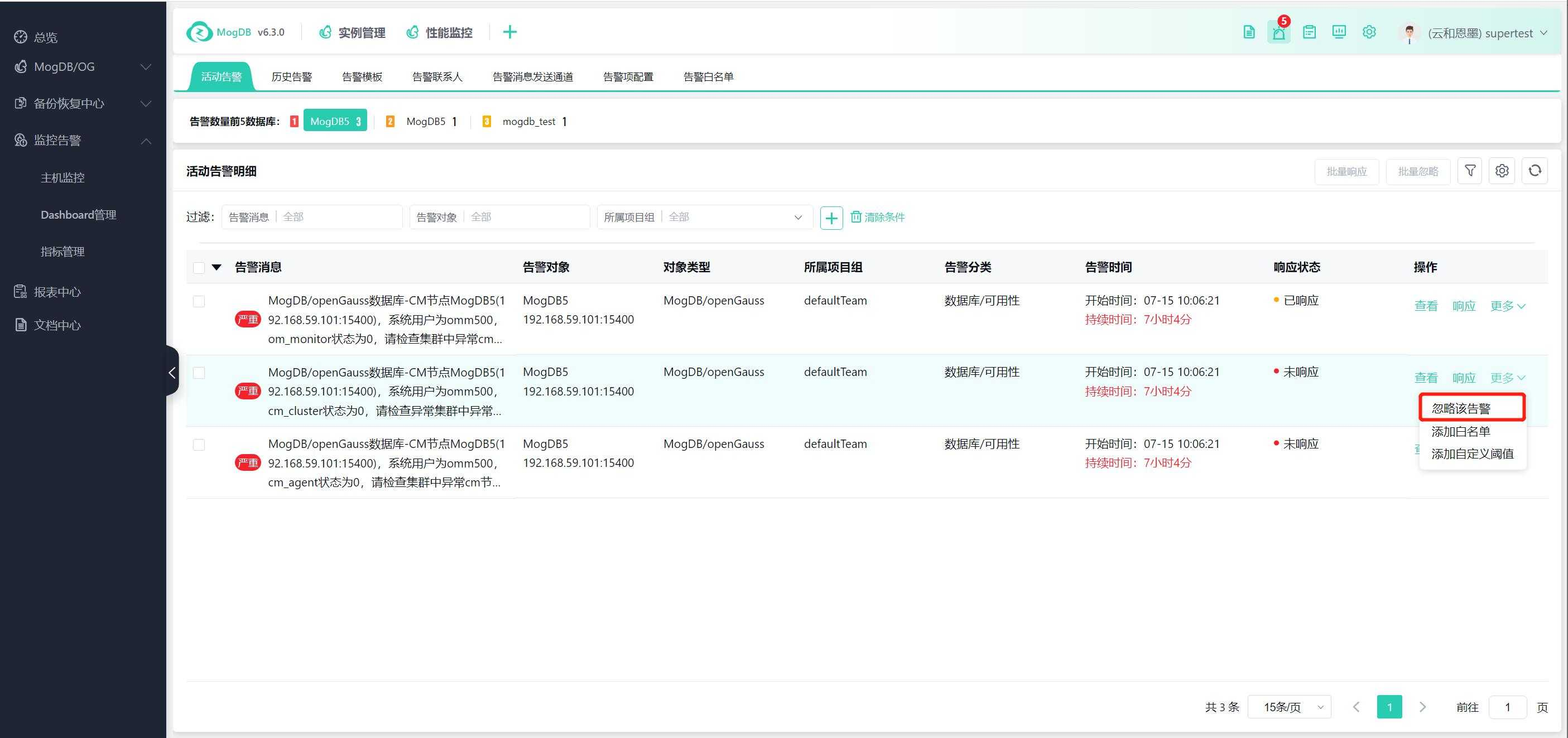The height and width of the screenshot is (738, 1568).
Task: Expand the 备份恢复中心 sidebar menu
Action: pyautogui.click(x=83, y=103)
